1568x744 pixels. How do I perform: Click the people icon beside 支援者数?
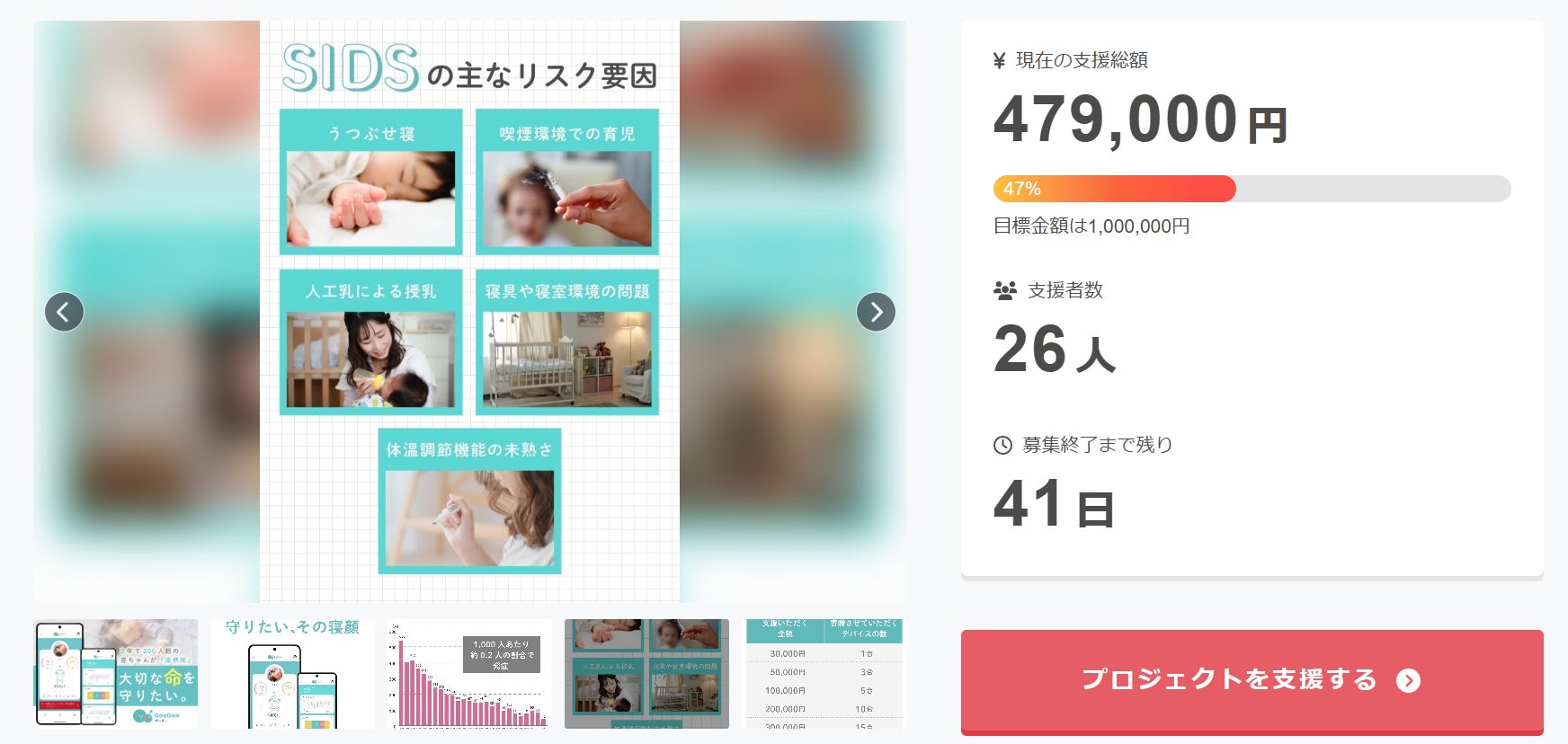point(1004,290)
